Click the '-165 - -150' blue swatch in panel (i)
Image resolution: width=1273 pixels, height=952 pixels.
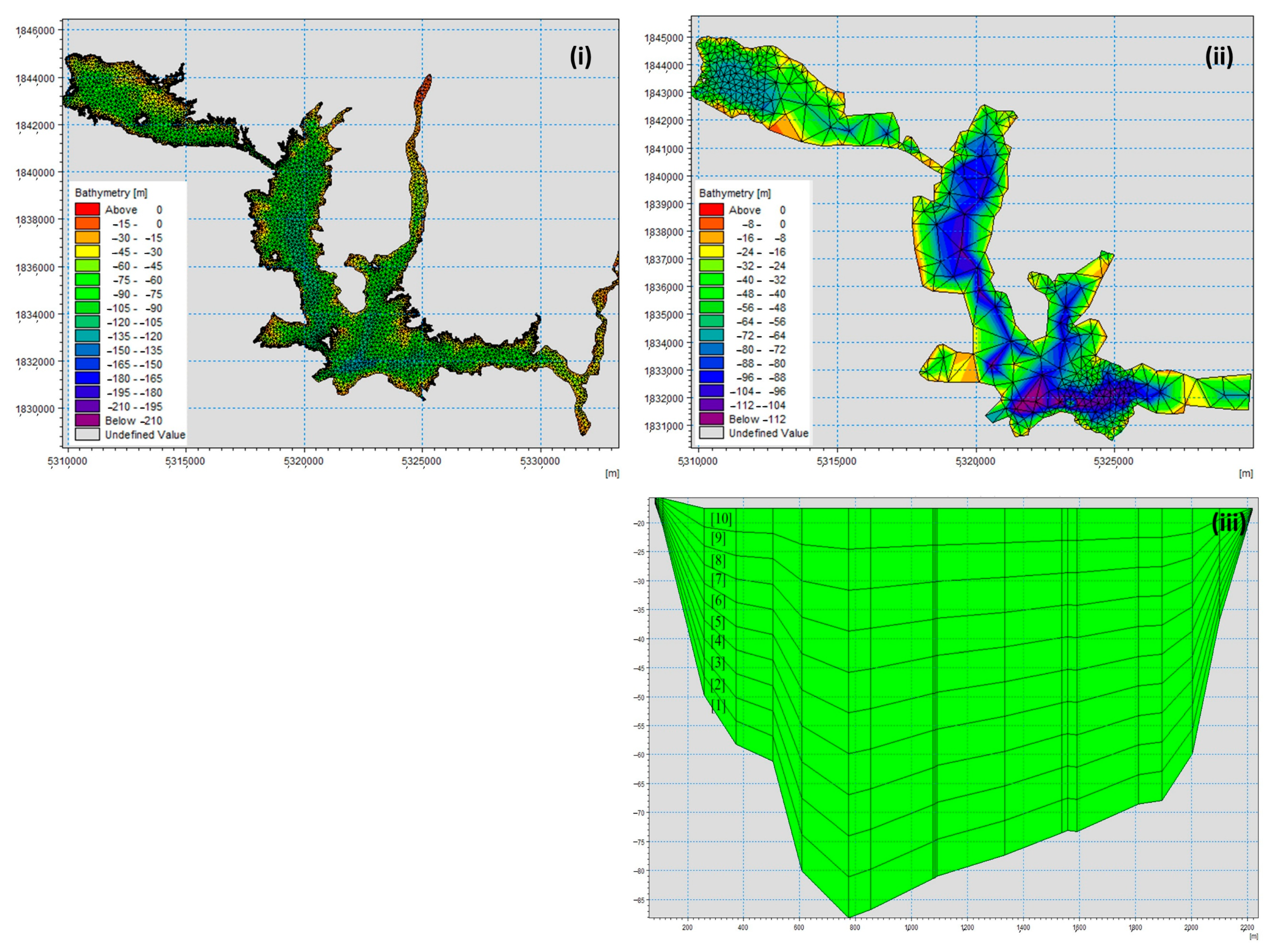[x=88, y=364]
